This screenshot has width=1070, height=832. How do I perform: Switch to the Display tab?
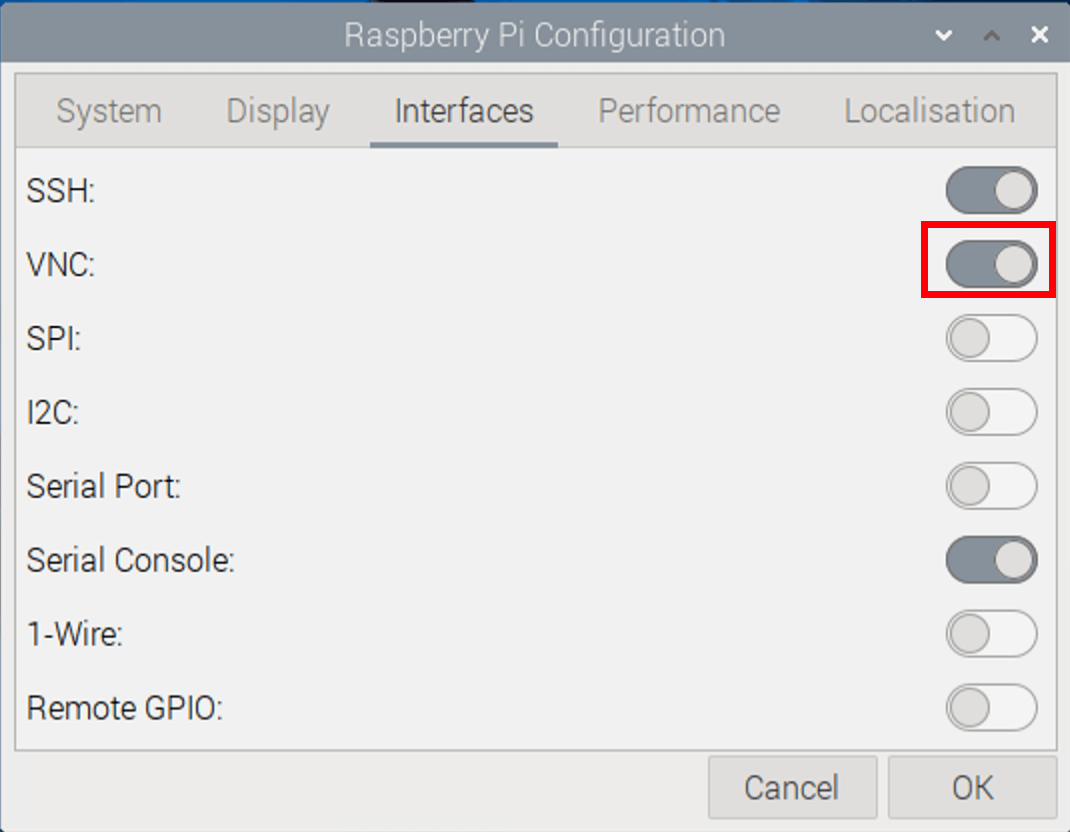(x=278, y=111)
